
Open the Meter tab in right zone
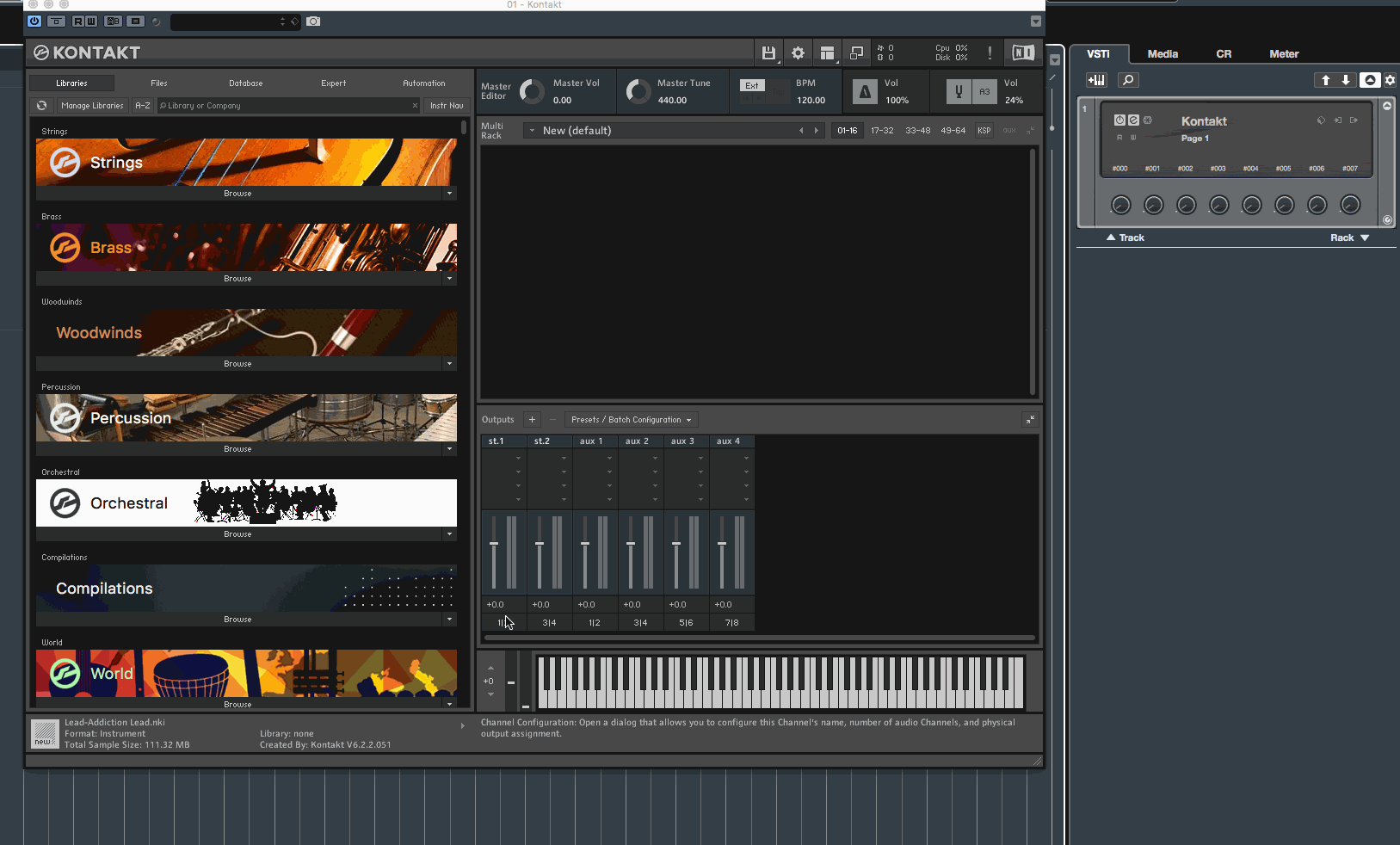click(1284, 54)
